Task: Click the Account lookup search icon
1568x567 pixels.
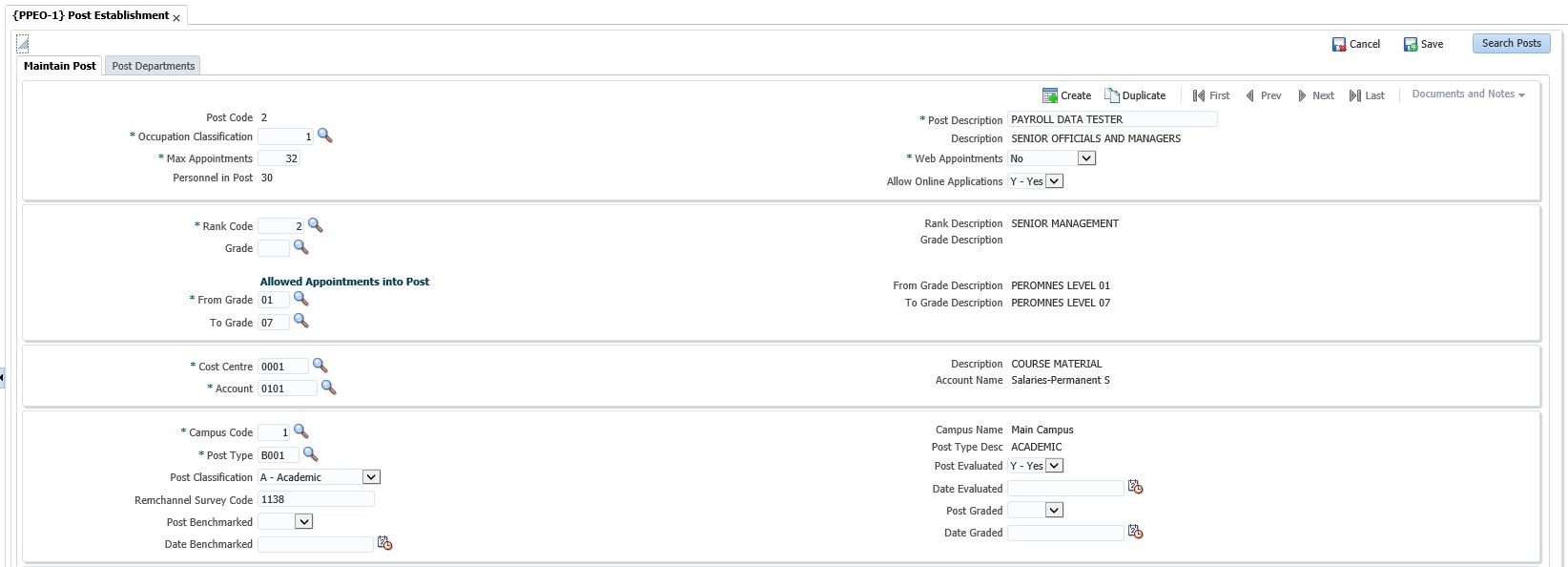Action: [x=328, y=388]
